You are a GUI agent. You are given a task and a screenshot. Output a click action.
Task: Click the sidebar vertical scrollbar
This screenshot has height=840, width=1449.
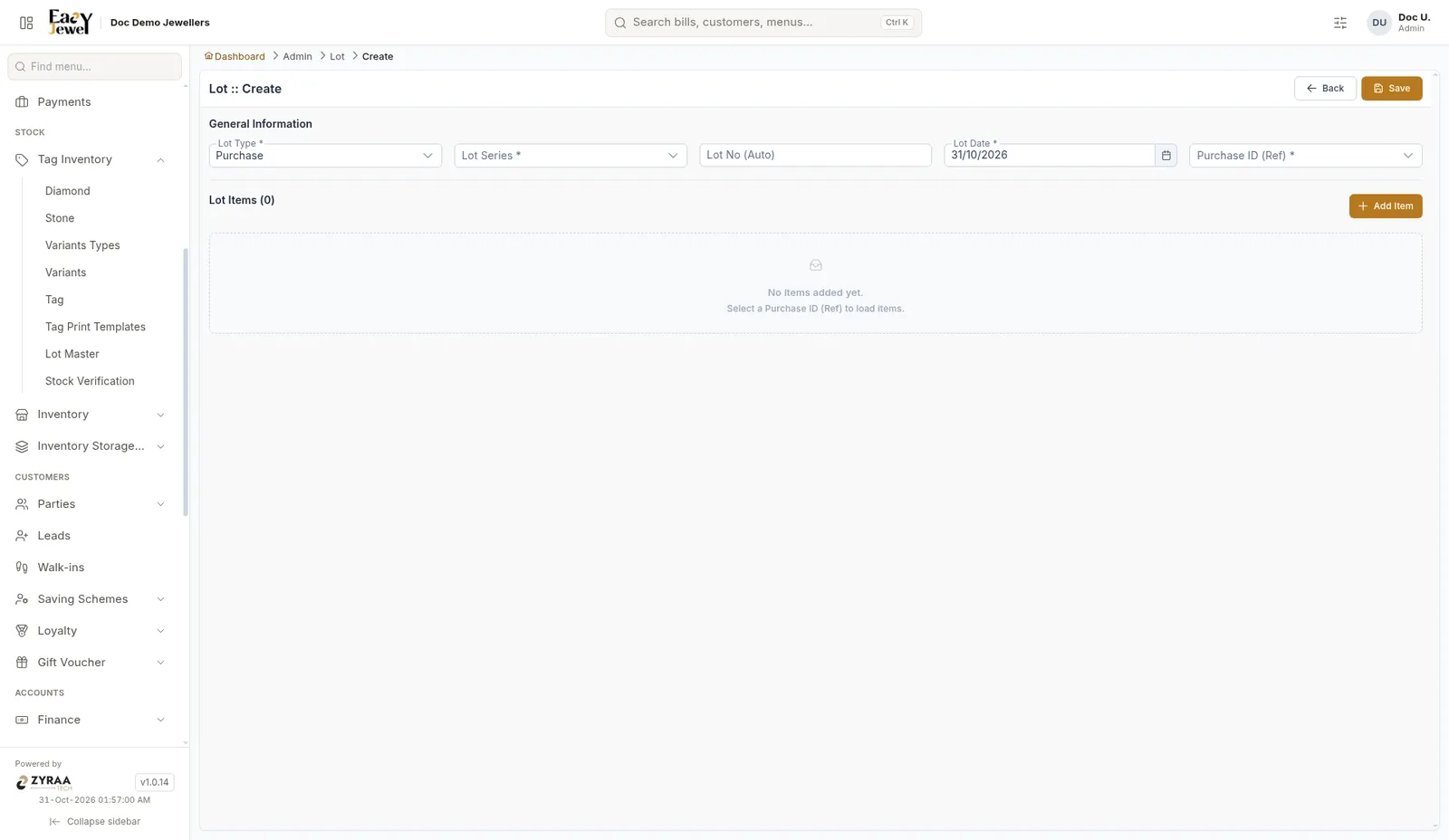click(x=186, y=382)
